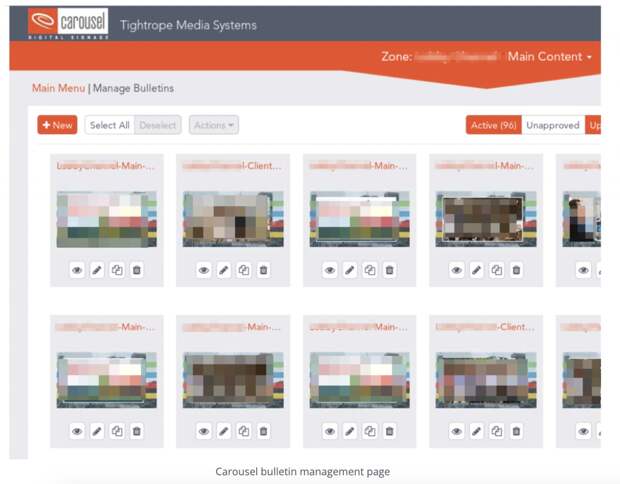Click edit pencil on first bulletin card
The width and height of the screenshot is (620, 484).
click(97, 270)
